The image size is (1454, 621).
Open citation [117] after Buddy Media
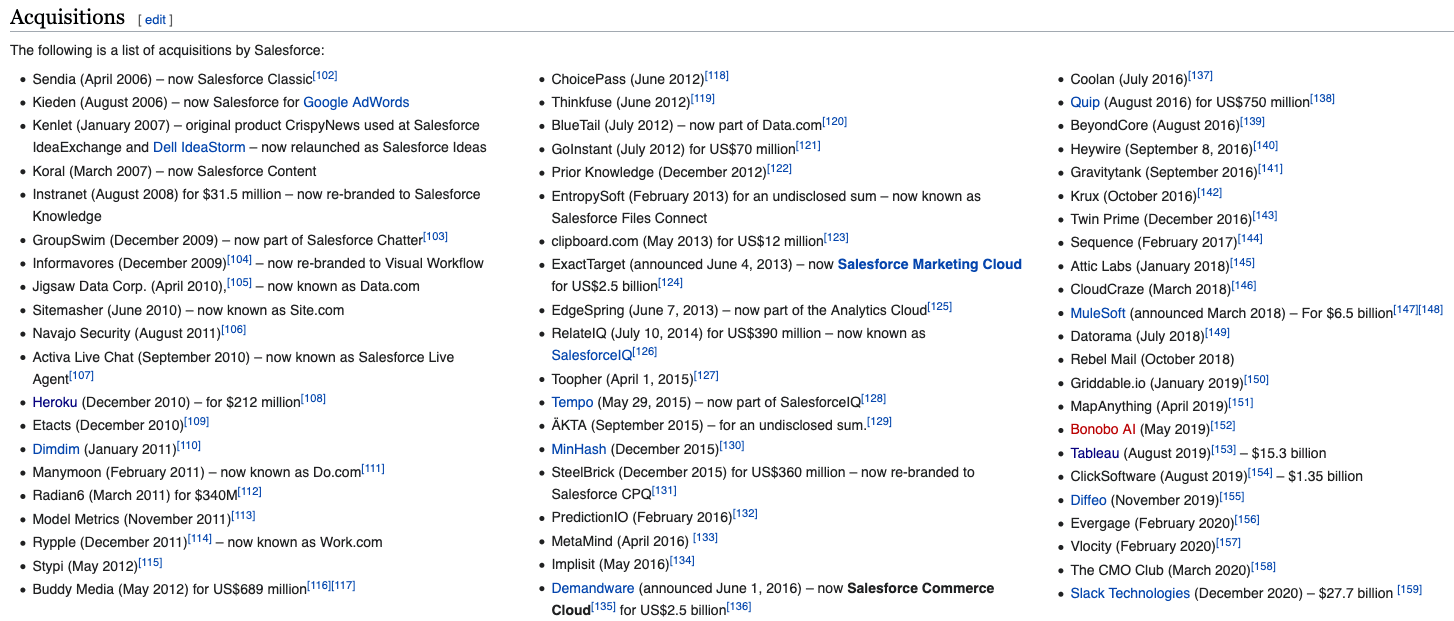tap(343, 585)
